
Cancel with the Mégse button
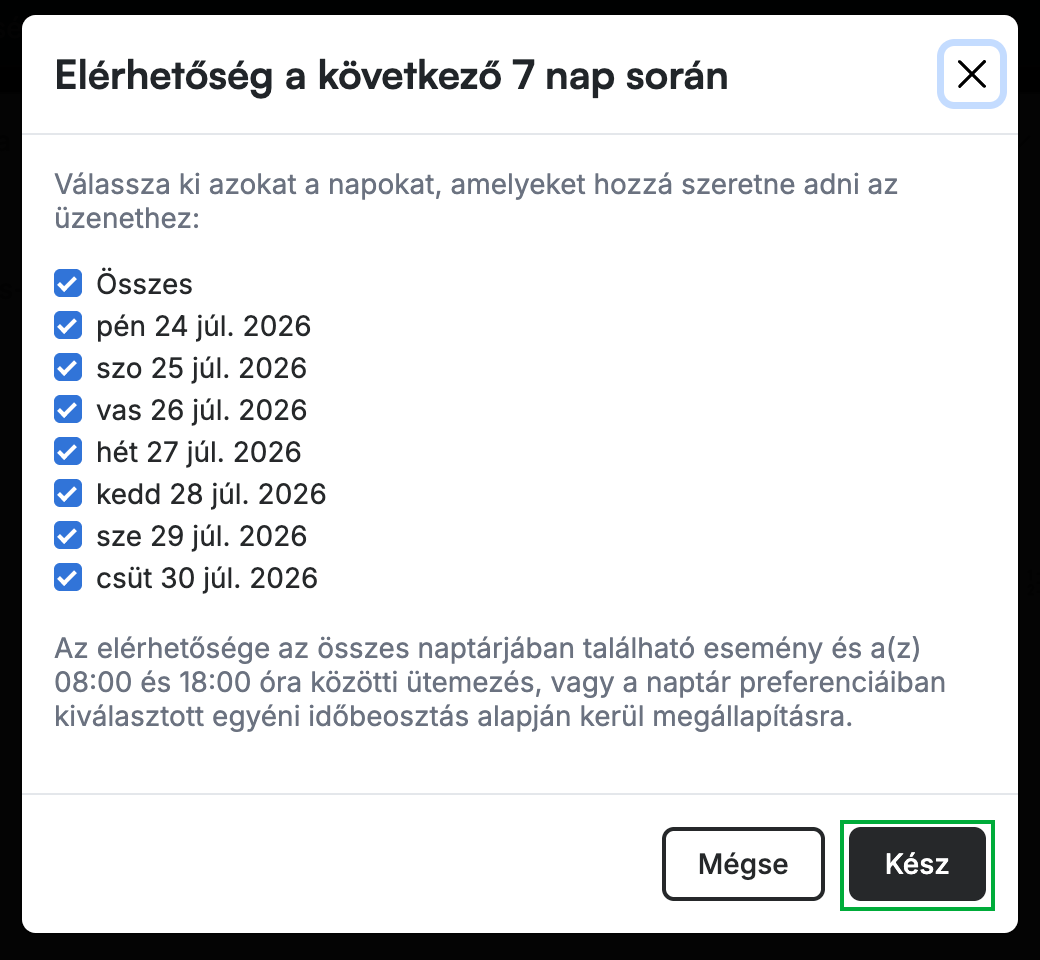point(743,864)
